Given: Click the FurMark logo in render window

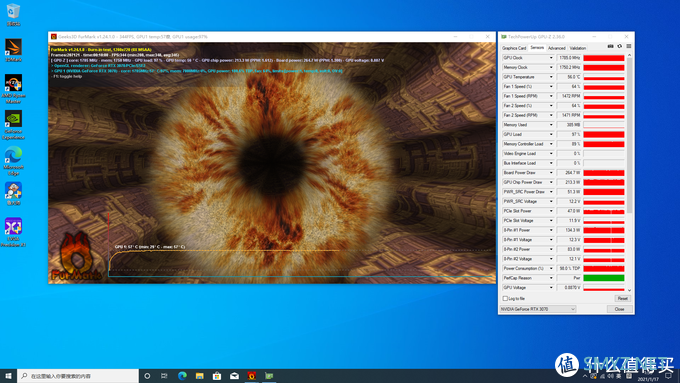Looking at the screenshot, I should point(77,257).
